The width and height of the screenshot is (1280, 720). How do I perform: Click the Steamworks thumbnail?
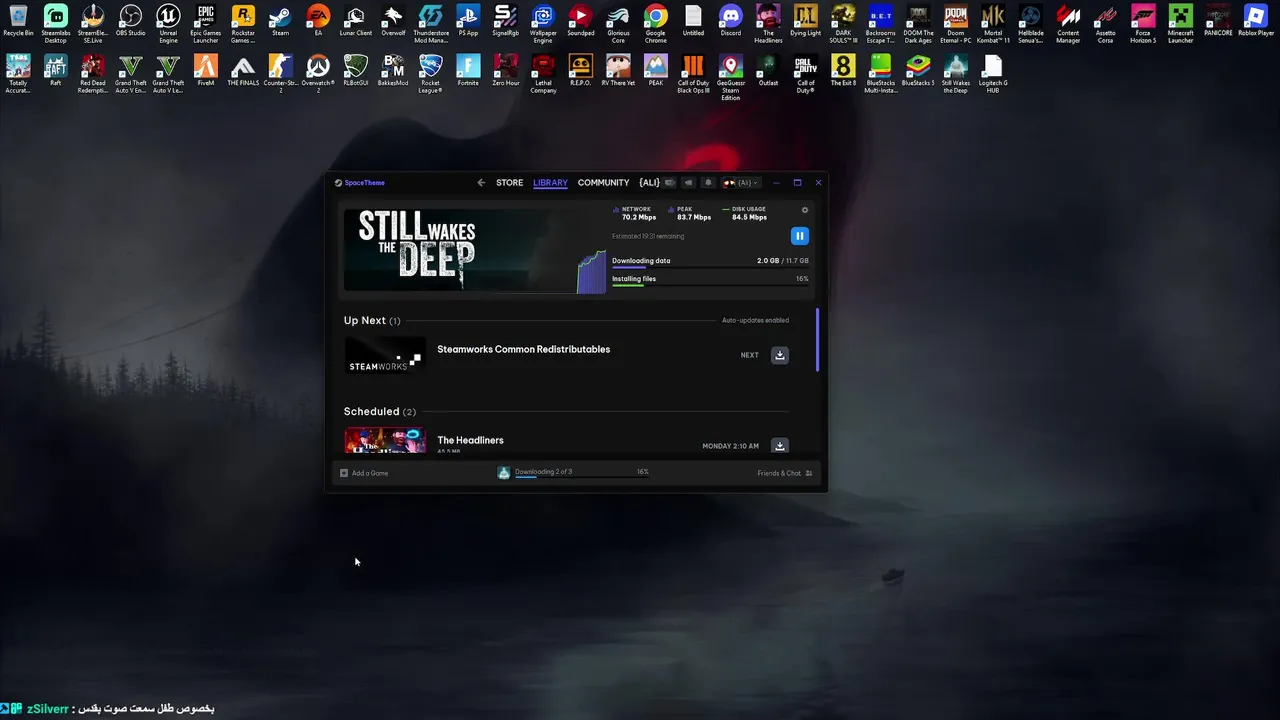click(x=385, y=355)
